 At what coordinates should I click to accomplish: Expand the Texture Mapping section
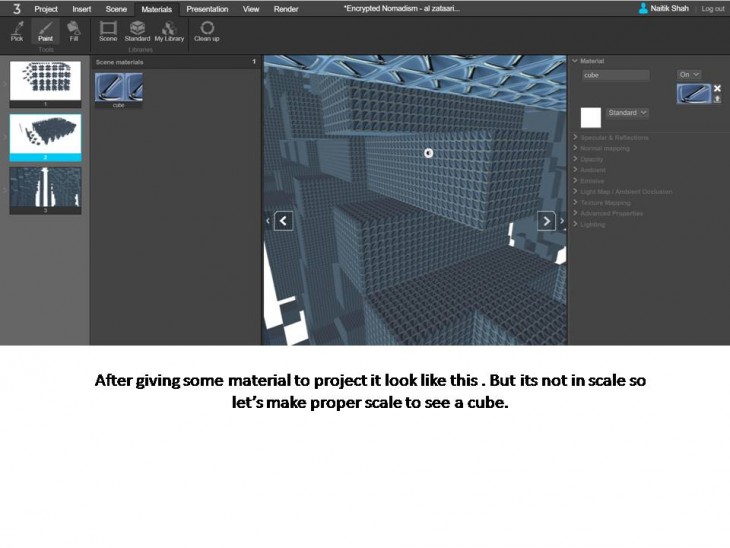coord(611,202)
